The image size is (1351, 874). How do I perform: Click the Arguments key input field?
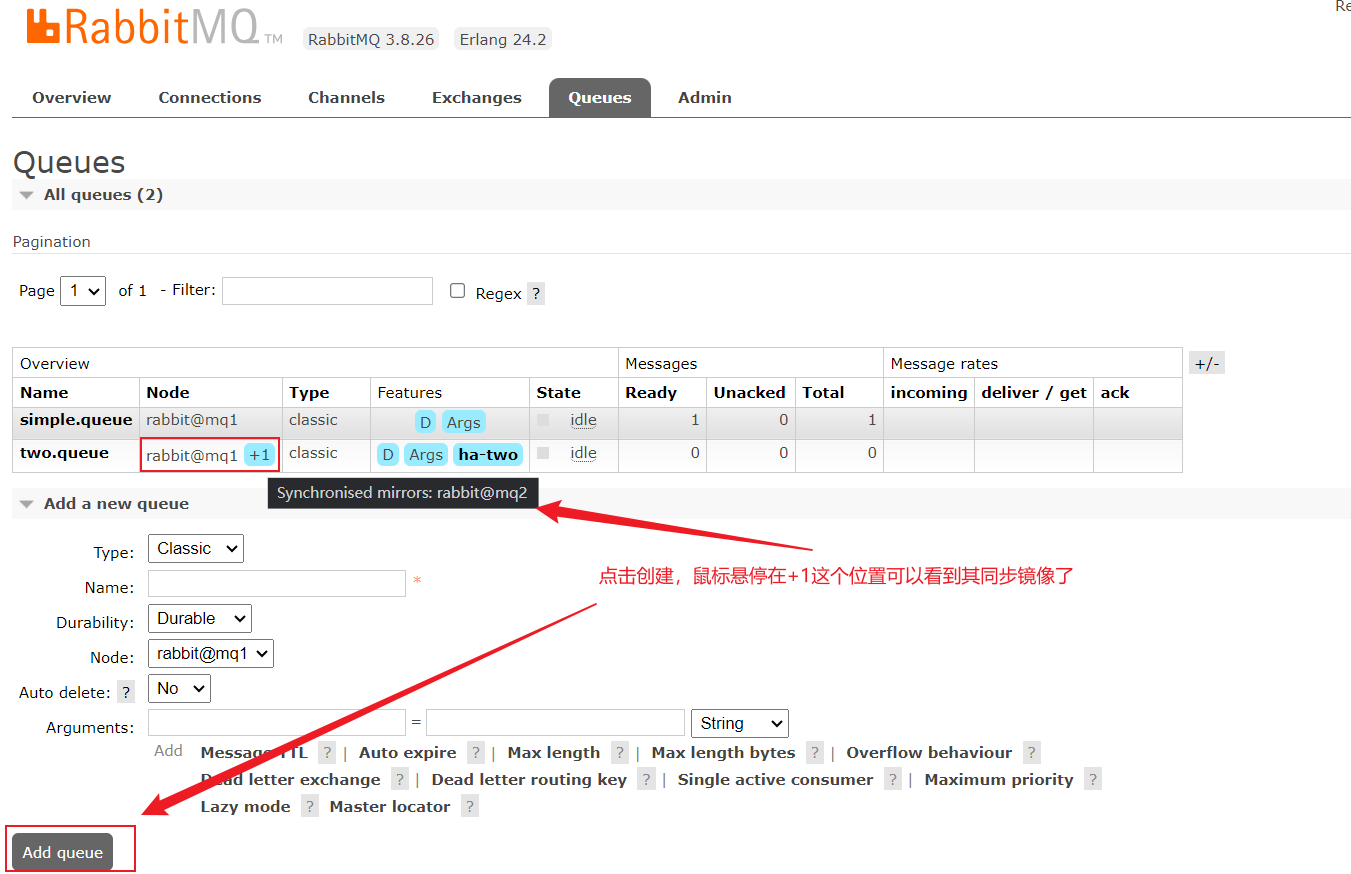coord(277,723)
